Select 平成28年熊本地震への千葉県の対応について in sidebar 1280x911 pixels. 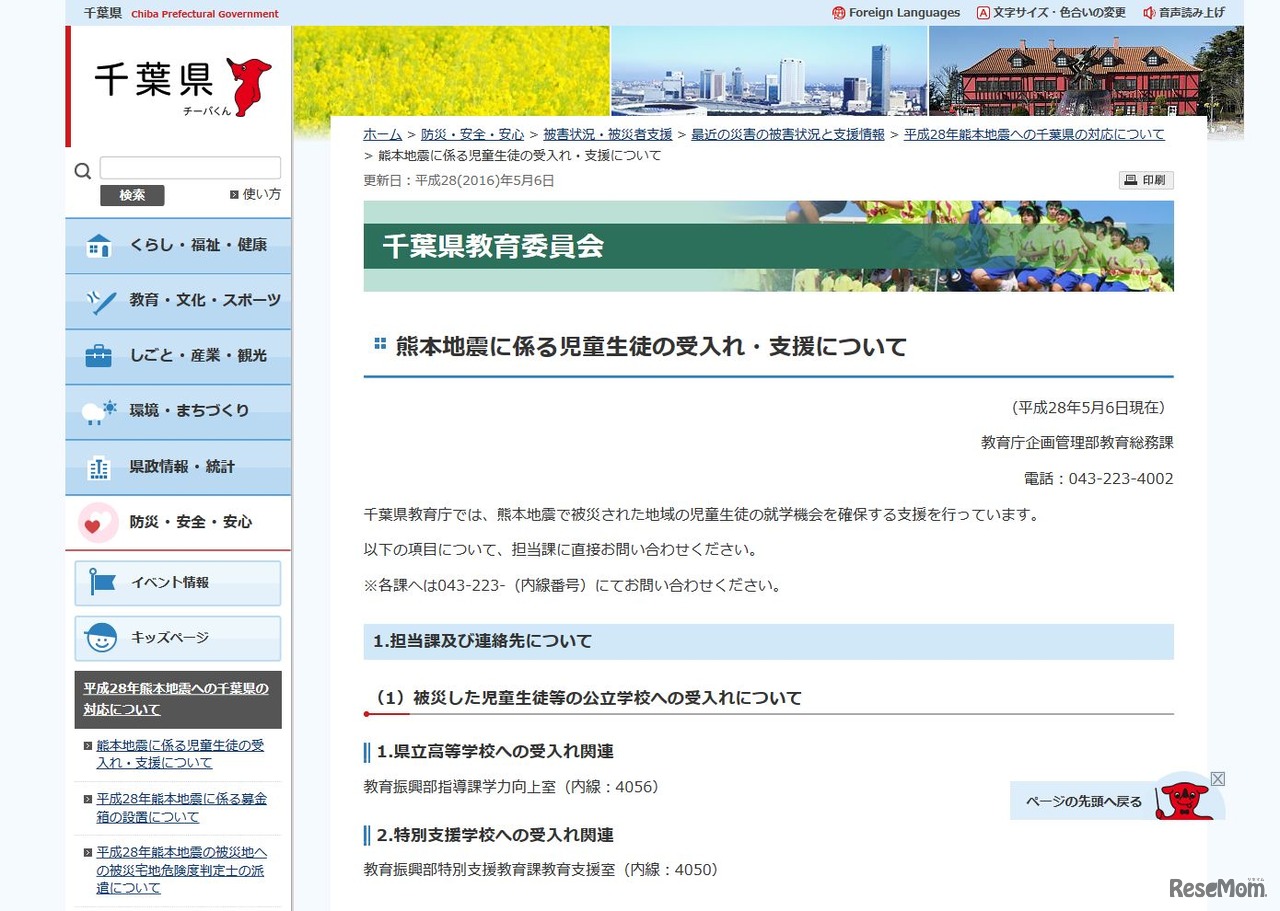click(177, 699)
